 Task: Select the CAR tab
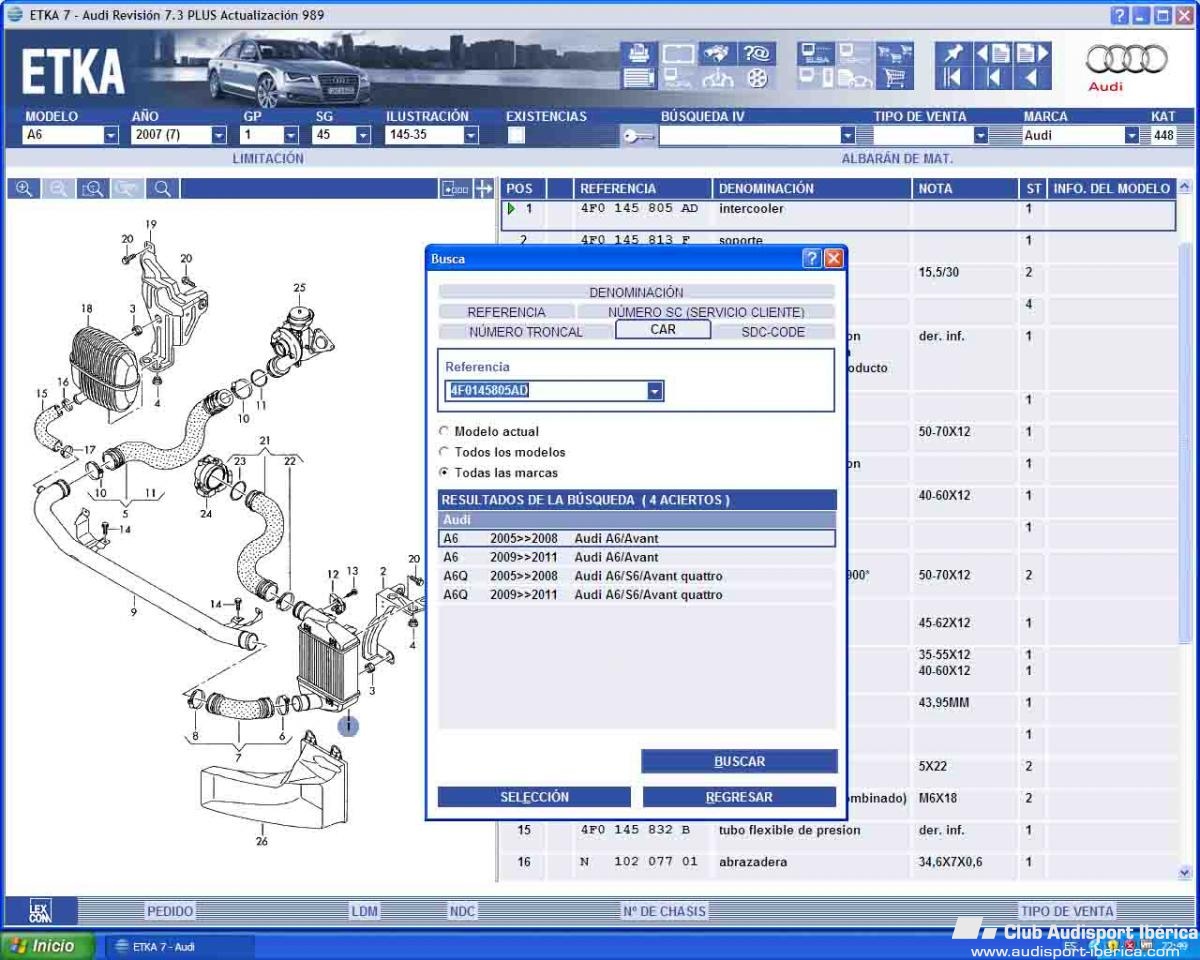coord(663,329)
